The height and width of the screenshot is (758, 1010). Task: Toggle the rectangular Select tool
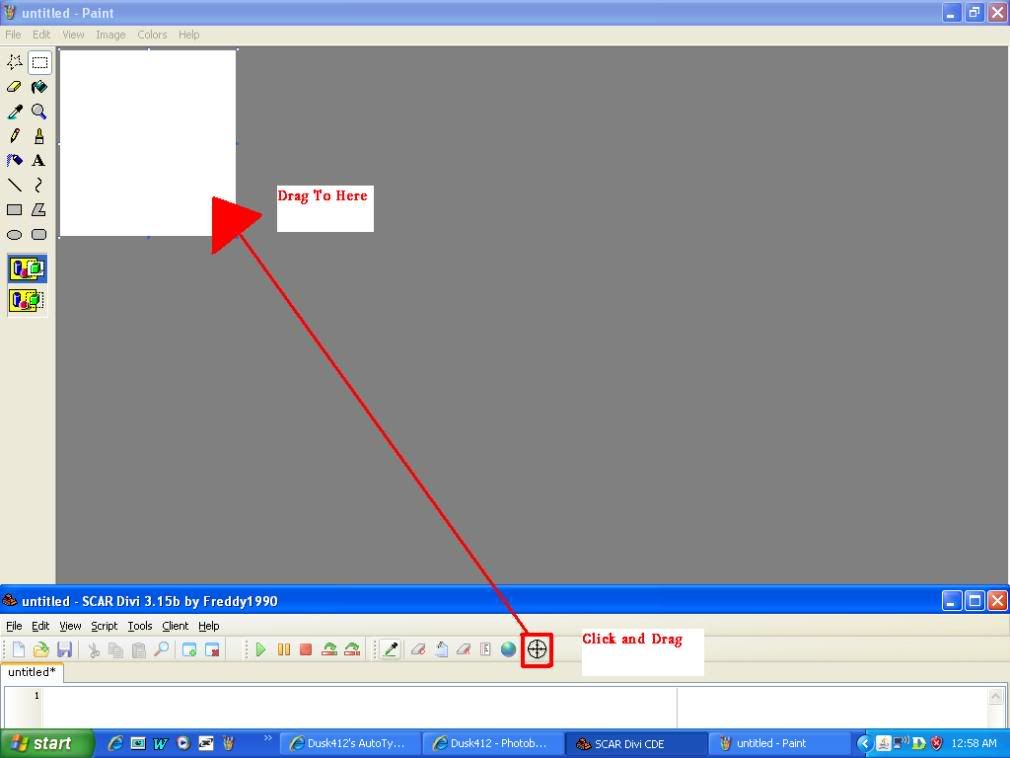click(39, 62)
